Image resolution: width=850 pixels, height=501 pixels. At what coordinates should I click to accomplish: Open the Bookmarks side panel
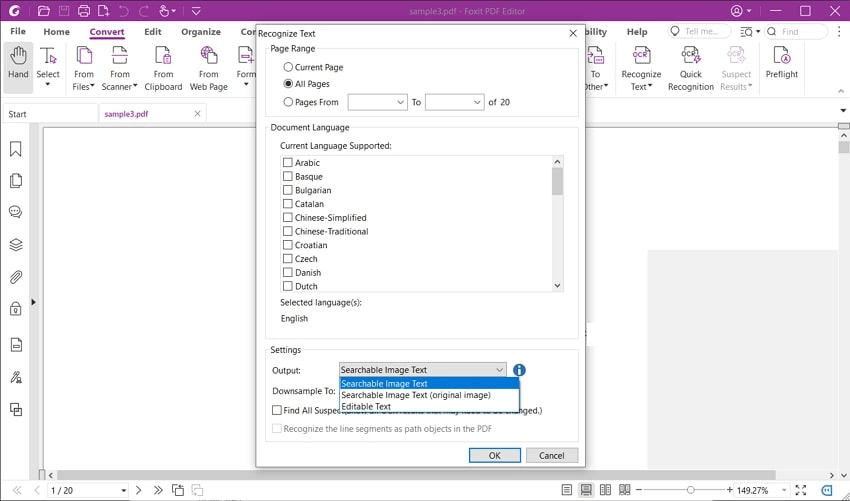(16, 149)
